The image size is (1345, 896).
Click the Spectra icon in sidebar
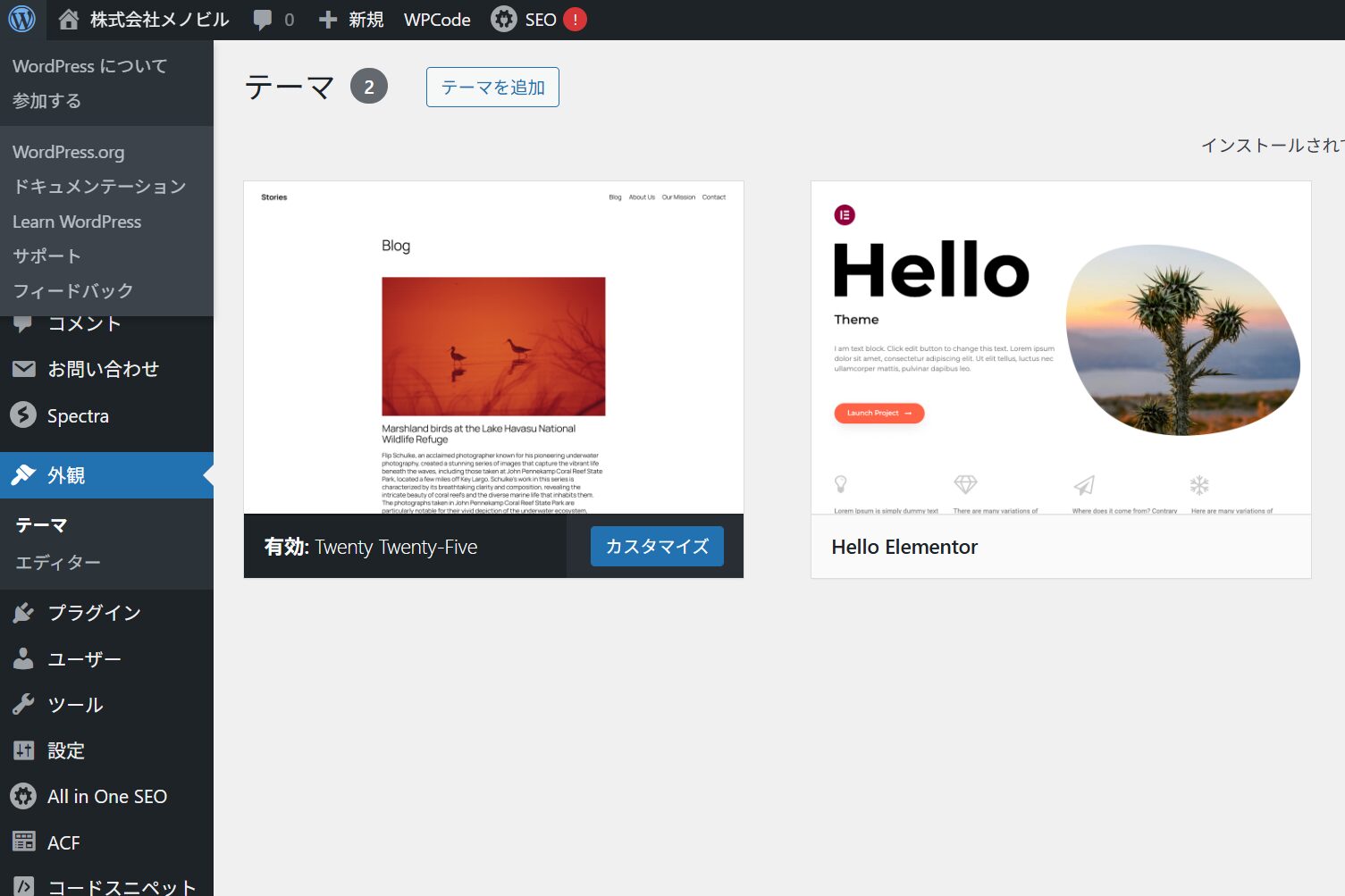pos(23,415)
